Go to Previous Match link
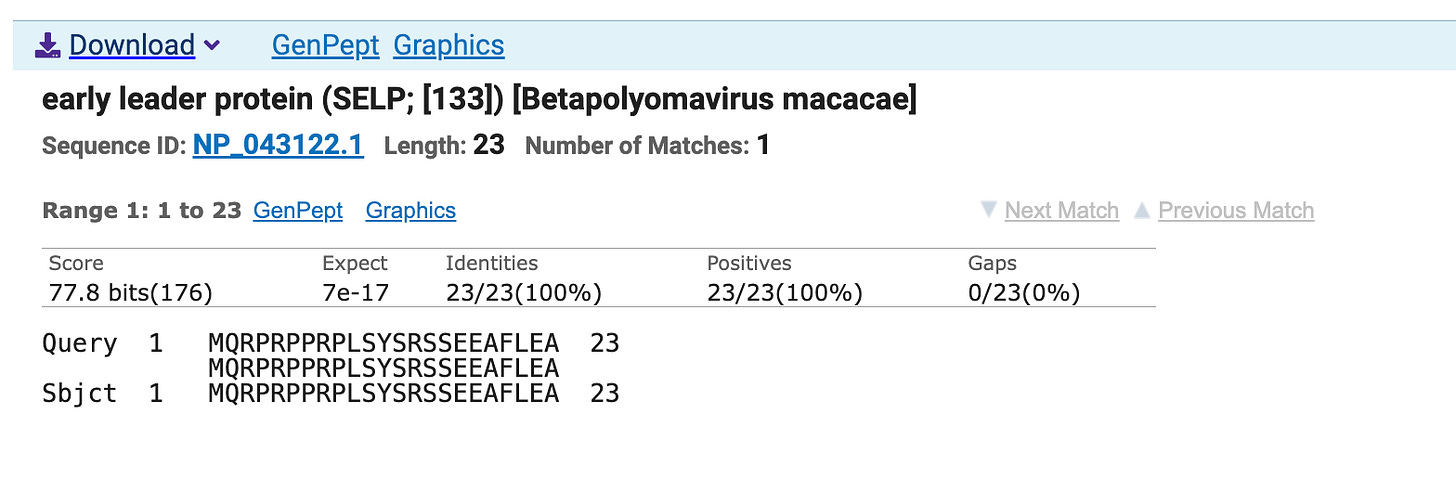The width and height of the screenshot is (1456, 477). click(x=1235, y=211)
